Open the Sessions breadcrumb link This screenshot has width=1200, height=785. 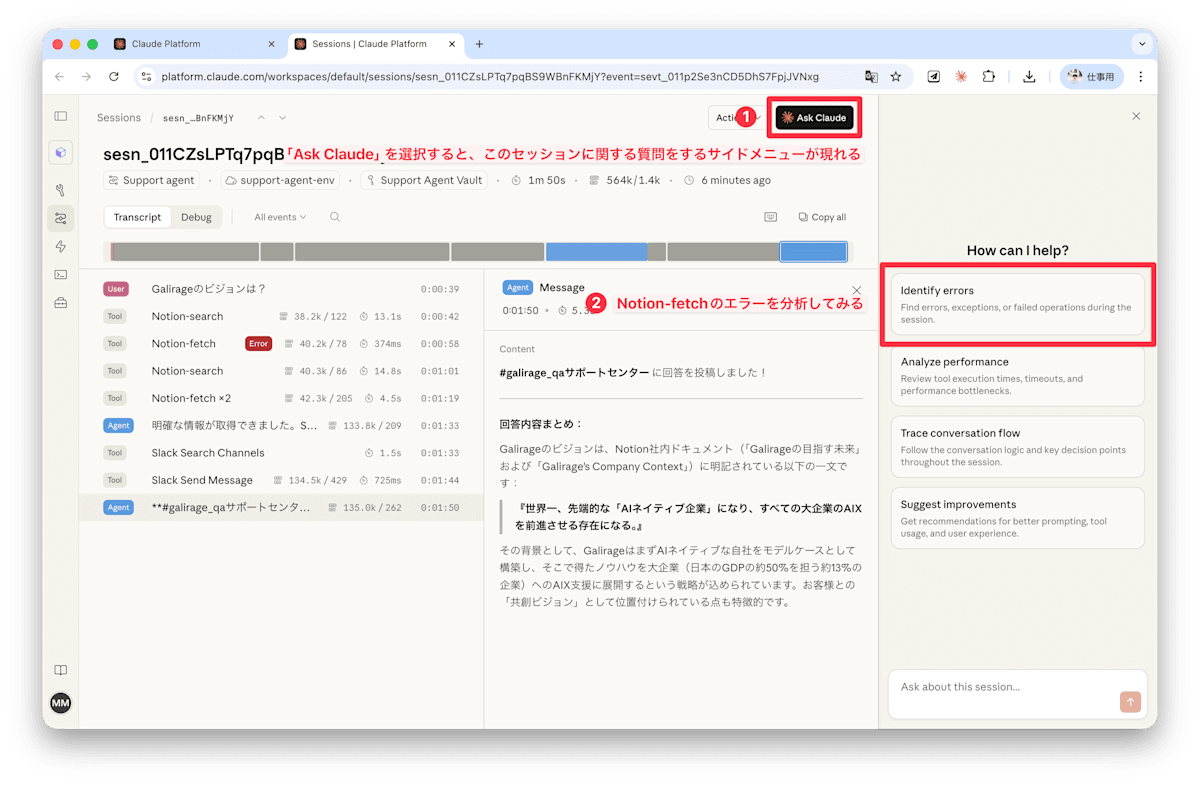coord(119,118)
